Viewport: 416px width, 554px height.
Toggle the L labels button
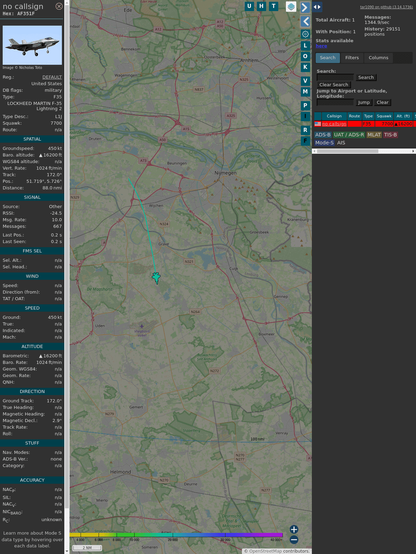point(305,46)
